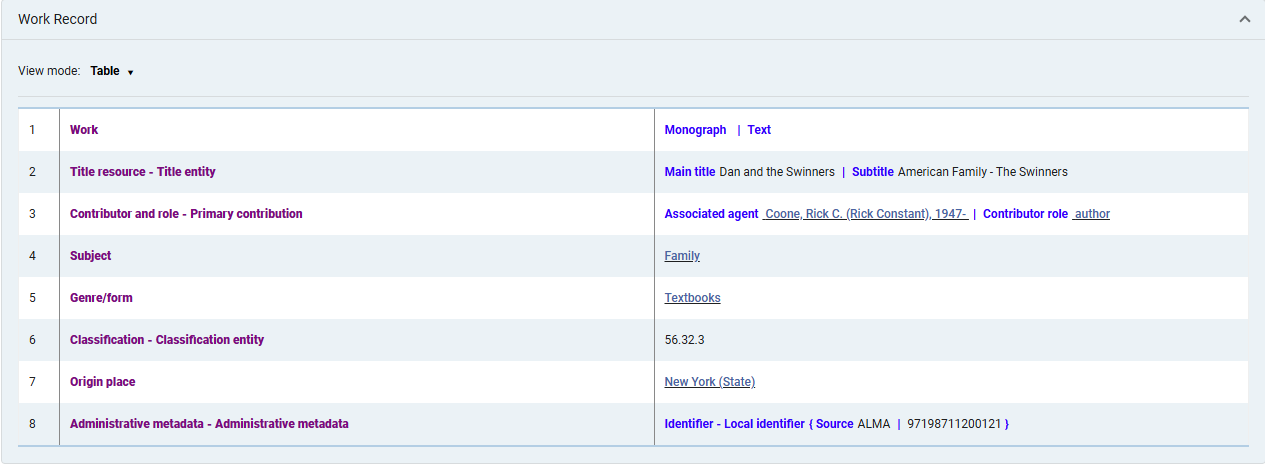Image resolution: width=1265 pixels, height=467 pixels.
Task: Click row number 8 cell
Action: tap(38, 424)
